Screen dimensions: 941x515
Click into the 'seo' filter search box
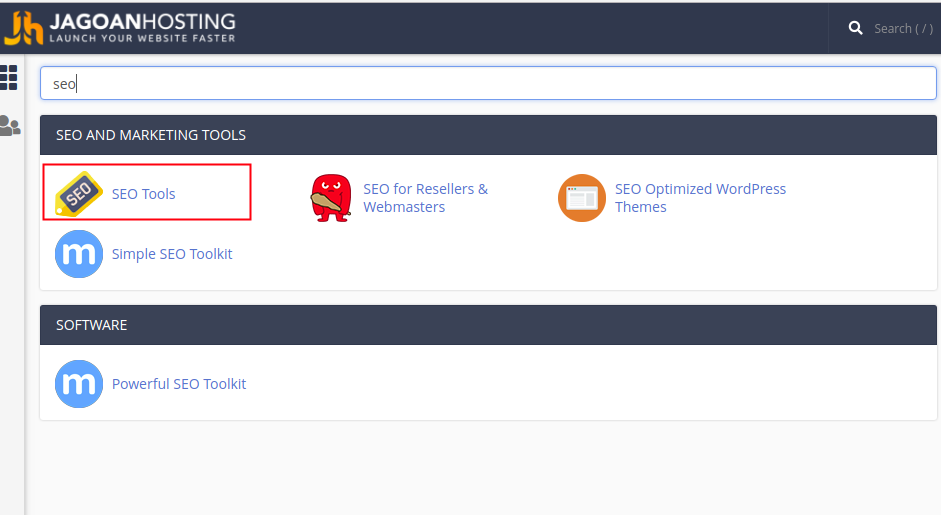click(488, 83)
